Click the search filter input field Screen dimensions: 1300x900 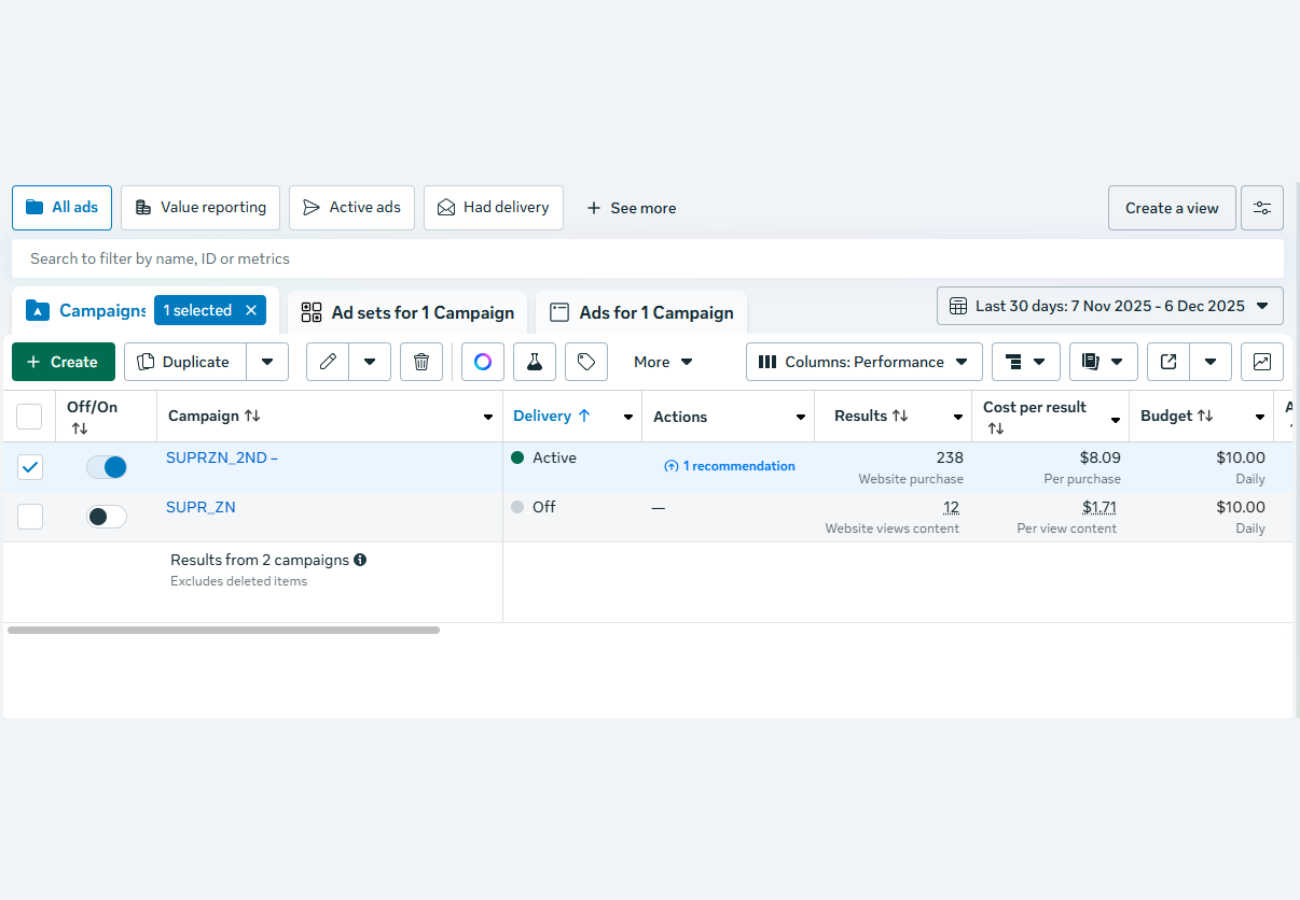pos(647,258)
